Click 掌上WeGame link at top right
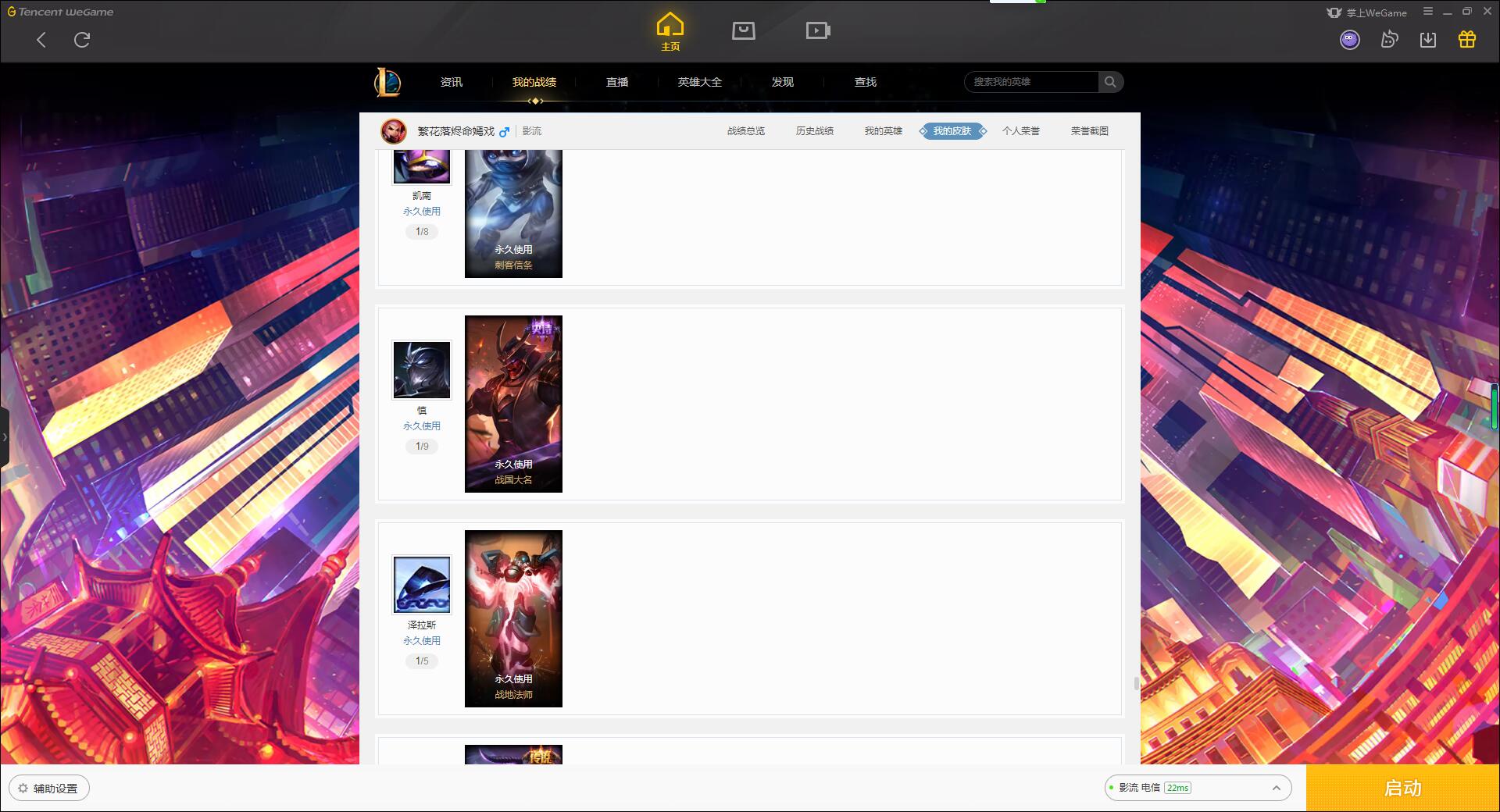 coord(1366,12)
